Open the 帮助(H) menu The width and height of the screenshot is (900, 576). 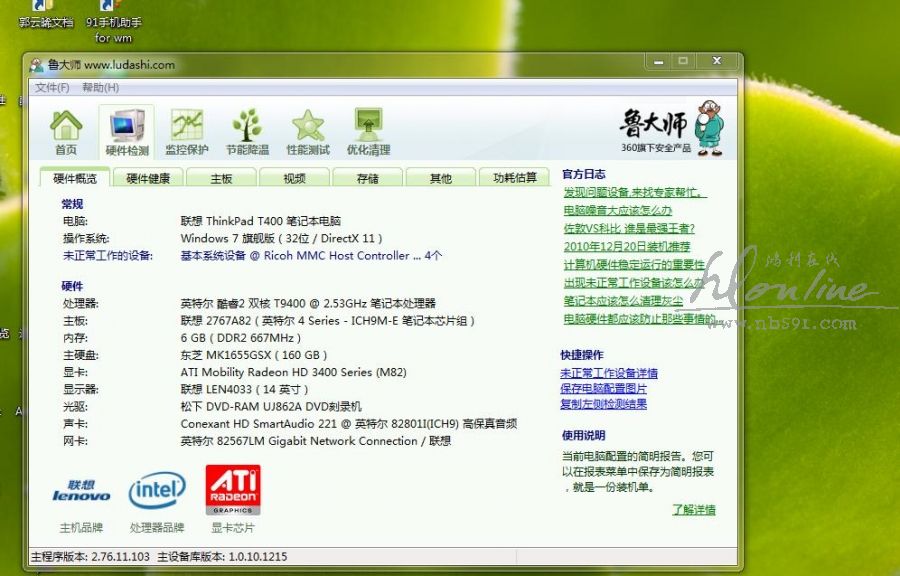click(x=100, y=87)
